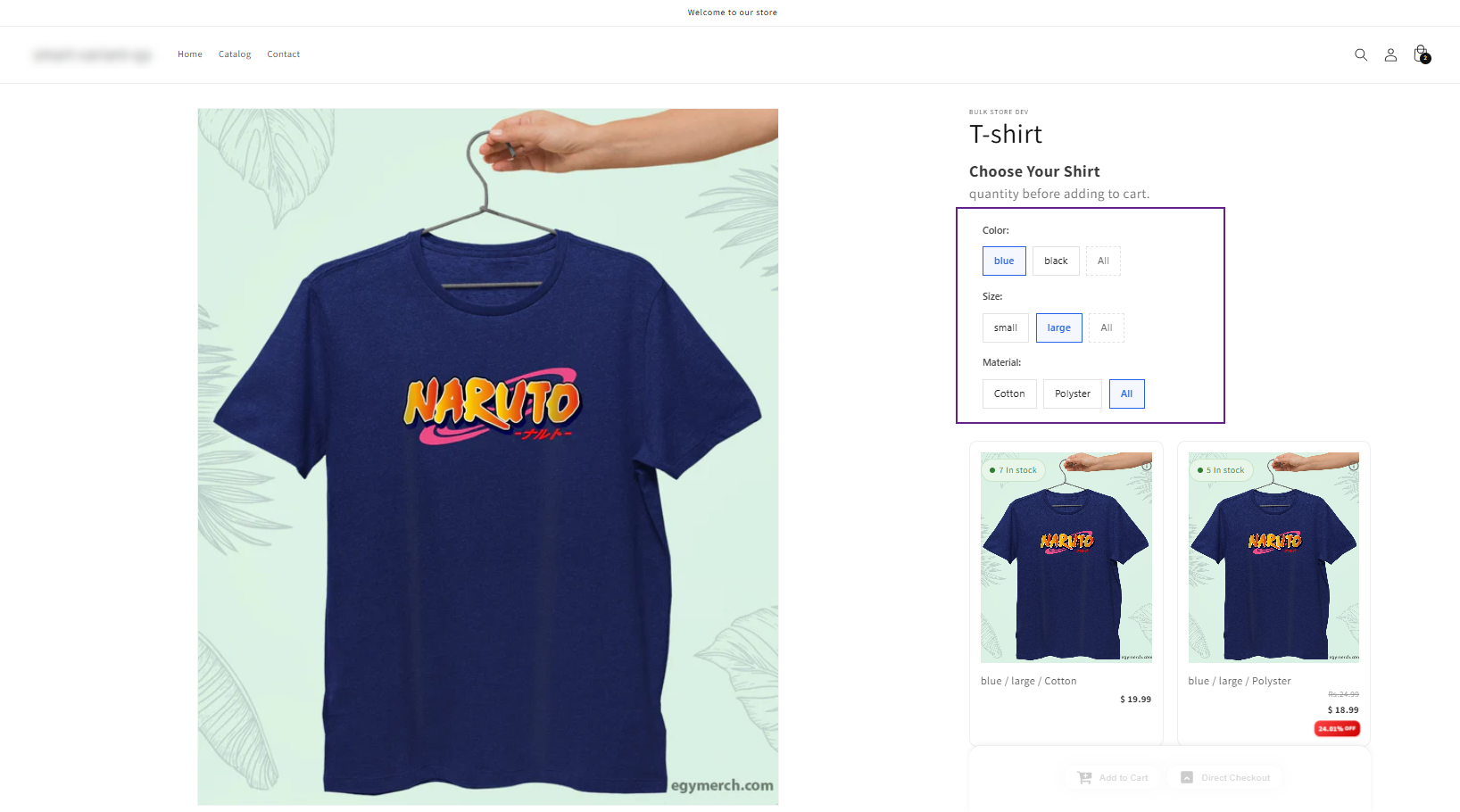Screen dimensions: 1460x812
Task: Click info icon on Polyster variant card
Action: click(1354, 466)
